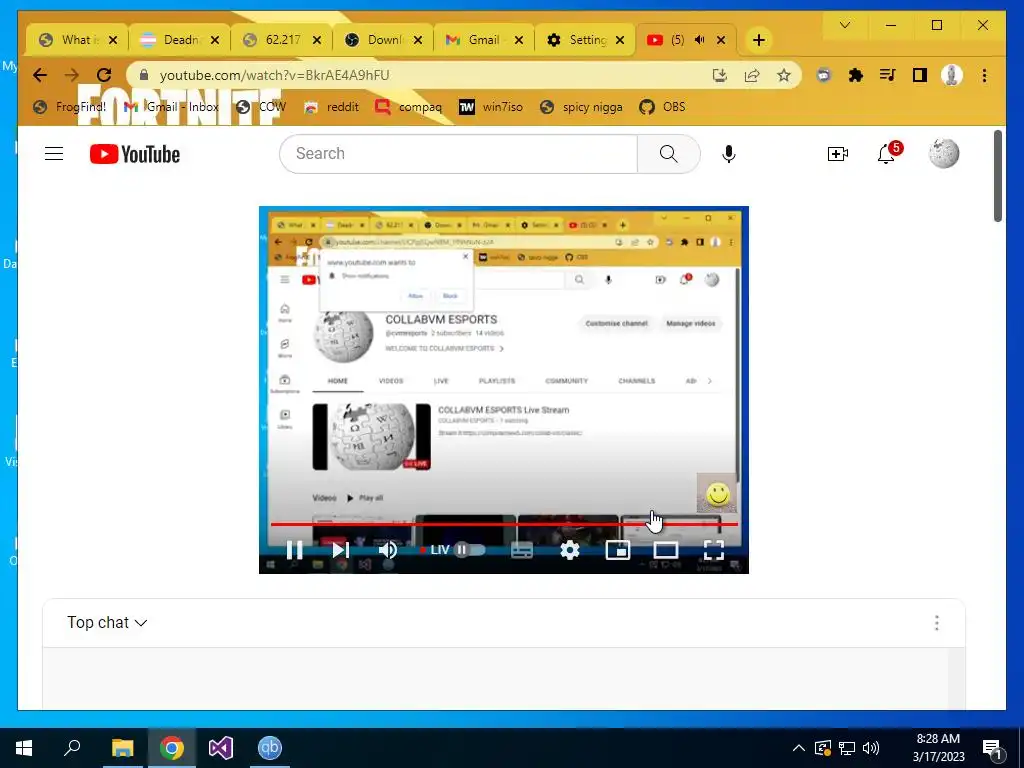Toggle subtitles/captions in video player

click(522, 551)
